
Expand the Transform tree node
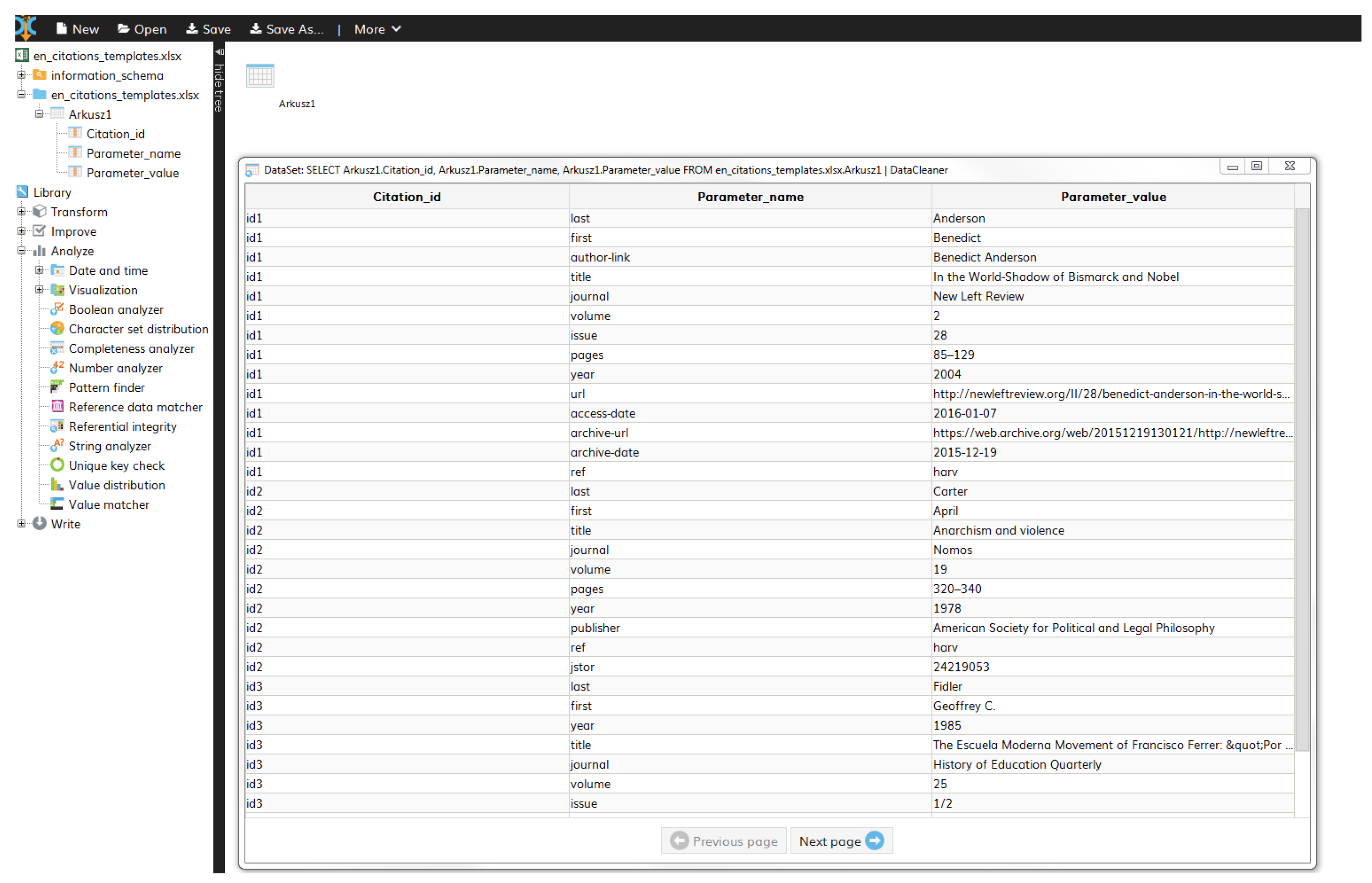(x=21, y=212)
